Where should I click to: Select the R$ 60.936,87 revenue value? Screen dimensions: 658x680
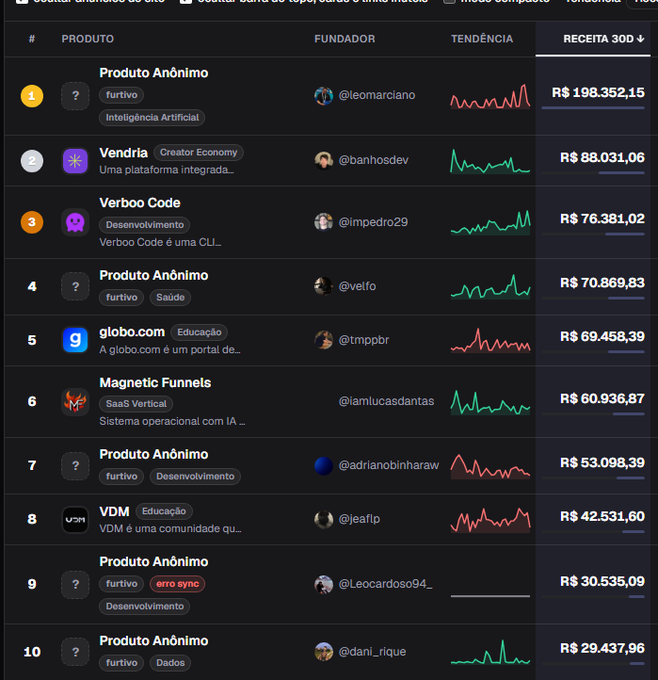(x=602, y=399)
